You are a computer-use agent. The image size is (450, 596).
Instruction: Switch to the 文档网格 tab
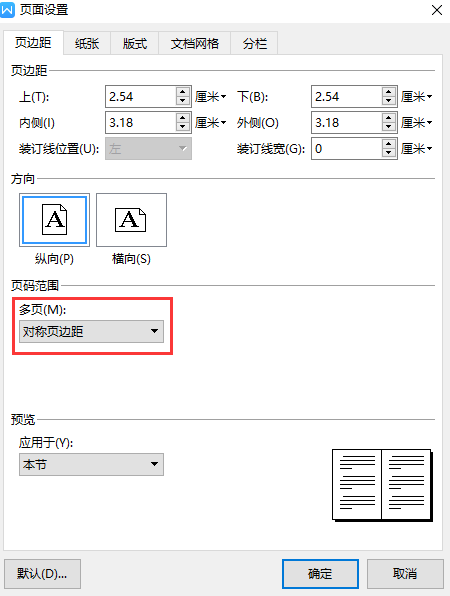195,43
